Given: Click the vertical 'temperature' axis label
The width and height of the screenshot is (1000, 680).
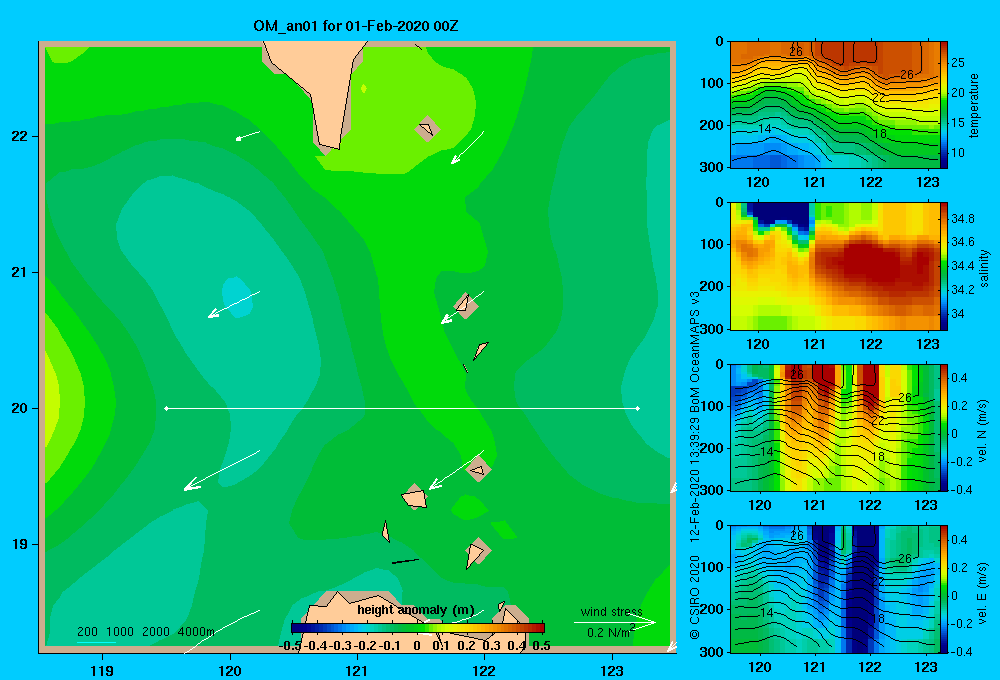Looking at the screenshot, I should tap(974, 105).
